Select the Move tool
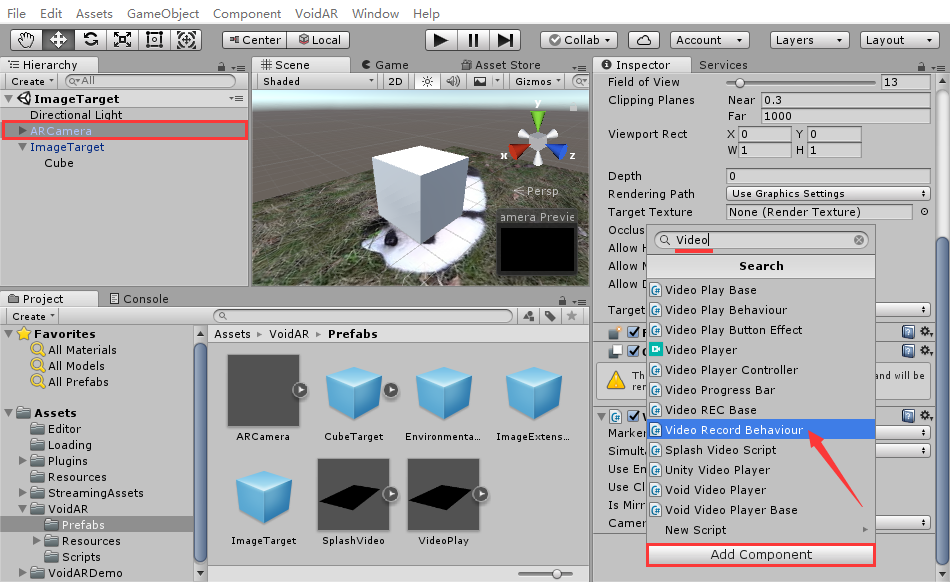Viewport: 950px width, 582px height. [58, 40]
